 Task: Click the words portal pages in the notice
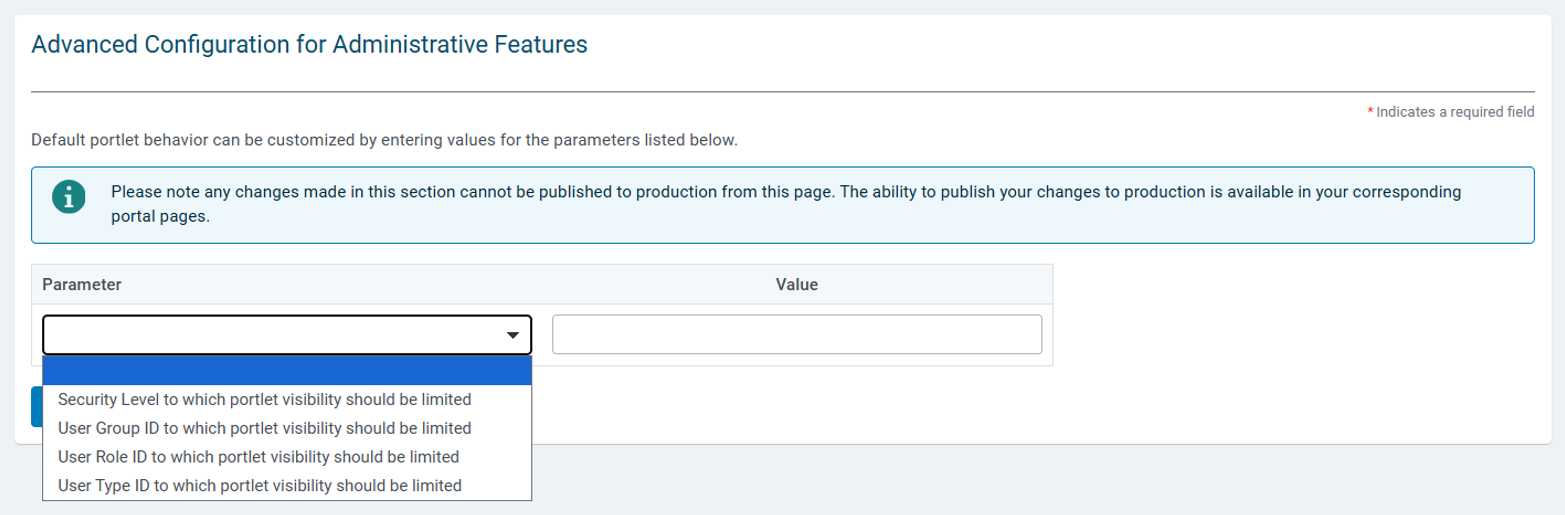point(160,217)
